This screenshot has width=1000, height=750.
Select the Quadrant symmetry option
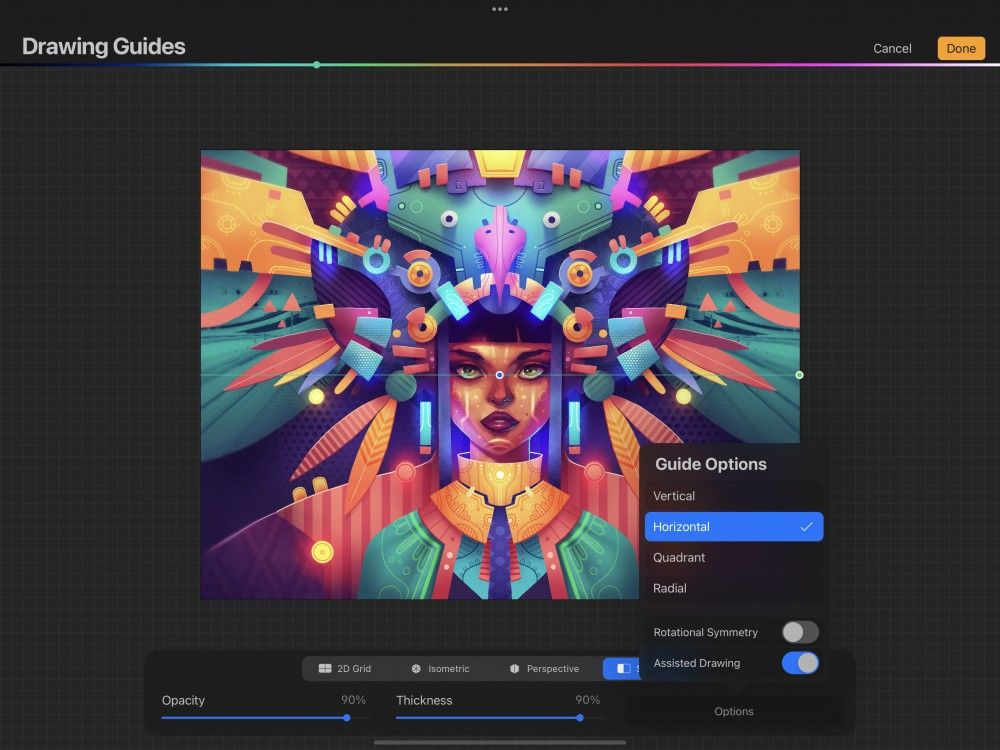733,557
